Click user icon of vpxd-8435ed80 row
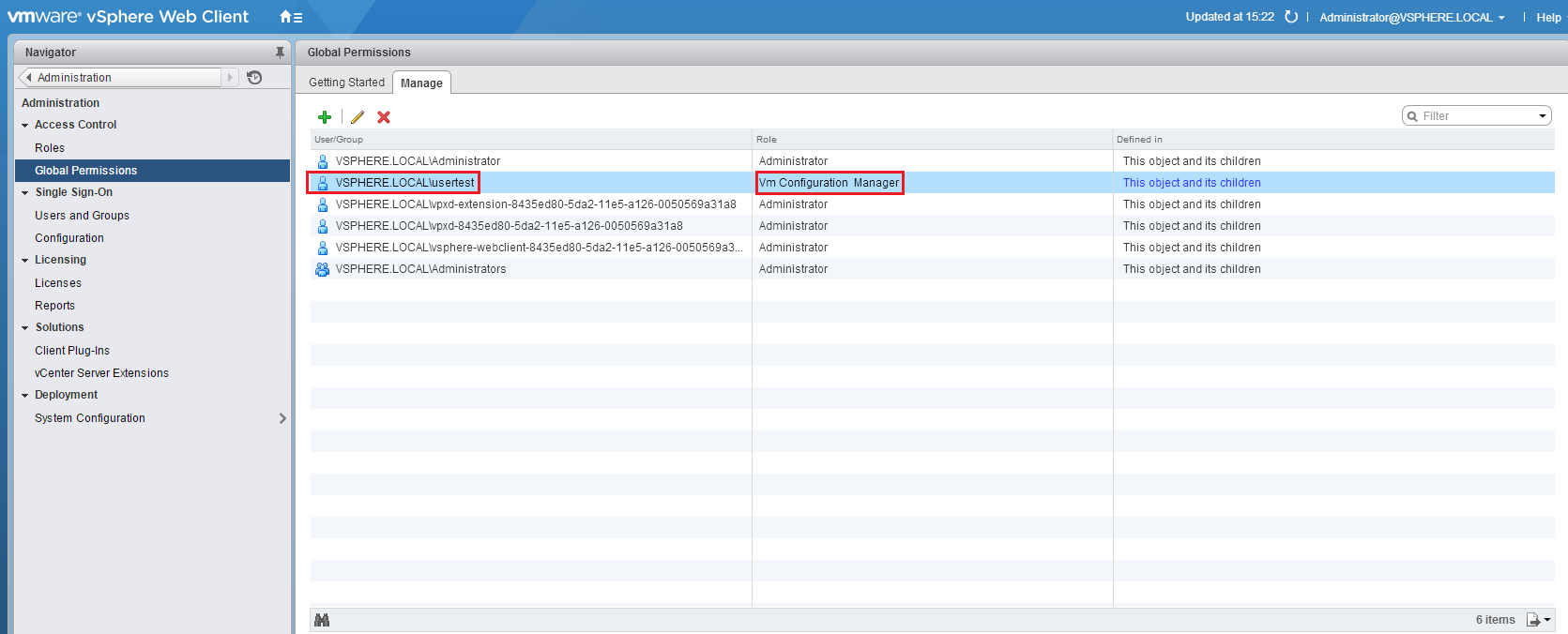 [323, 226]
